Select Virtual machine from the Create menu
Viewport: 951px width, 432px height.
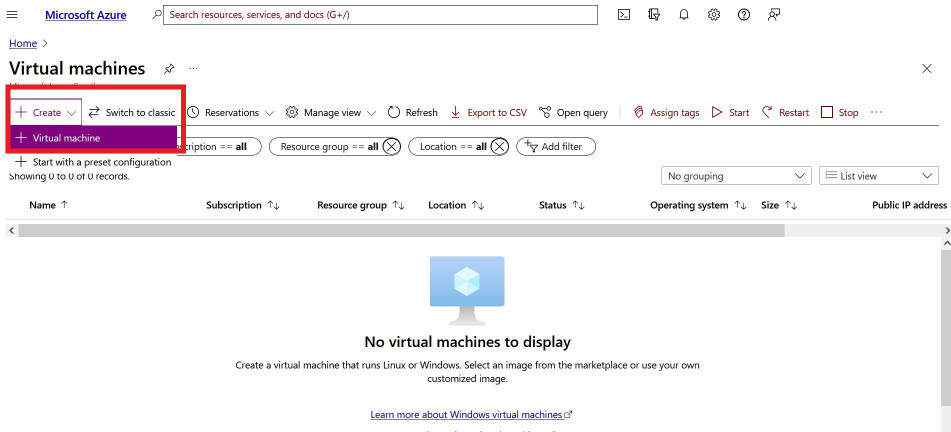click(66, 138)
